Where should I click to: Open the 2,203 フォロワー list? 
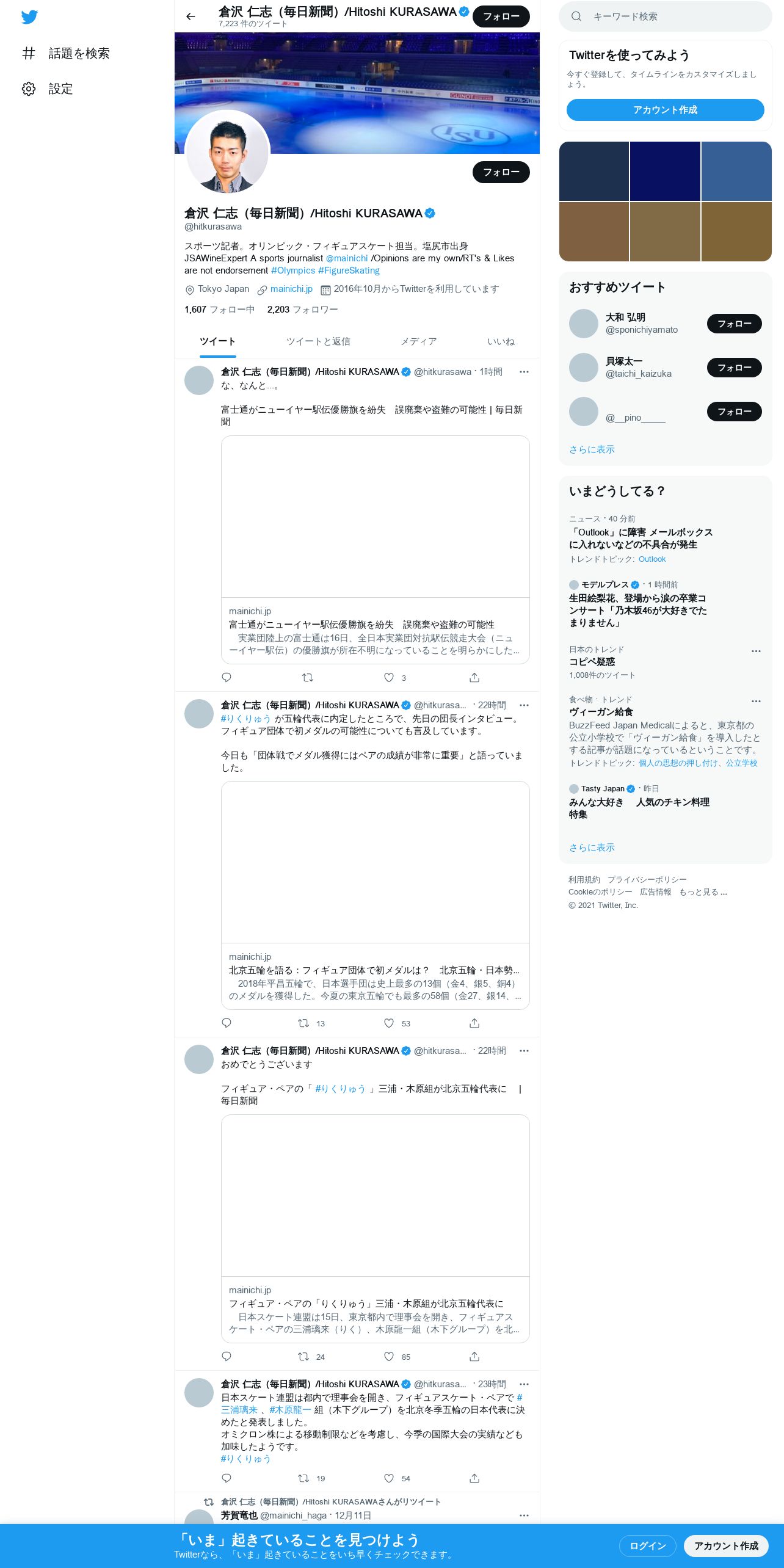[x=302, y=310]
